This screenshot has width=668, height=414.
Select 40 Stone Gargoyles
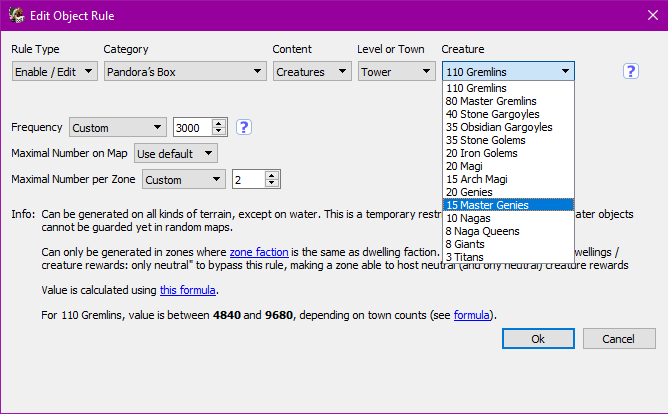tap(508, 114)
